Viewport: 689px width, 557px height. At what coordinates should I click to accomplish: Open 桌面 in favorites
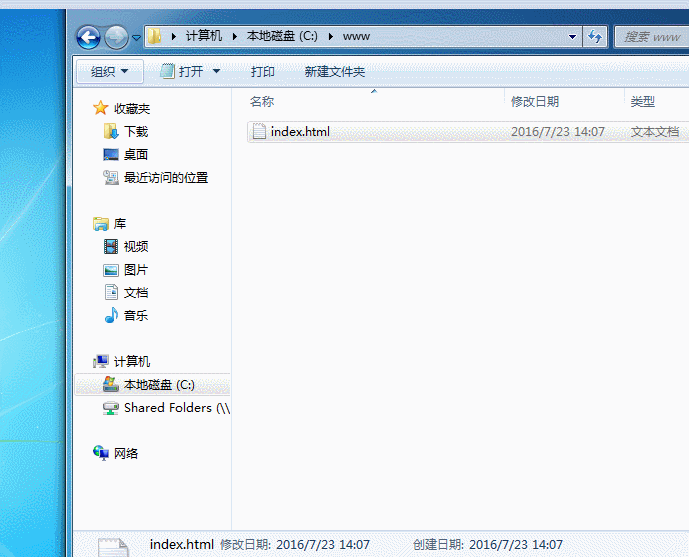click(x=136, y=155)
